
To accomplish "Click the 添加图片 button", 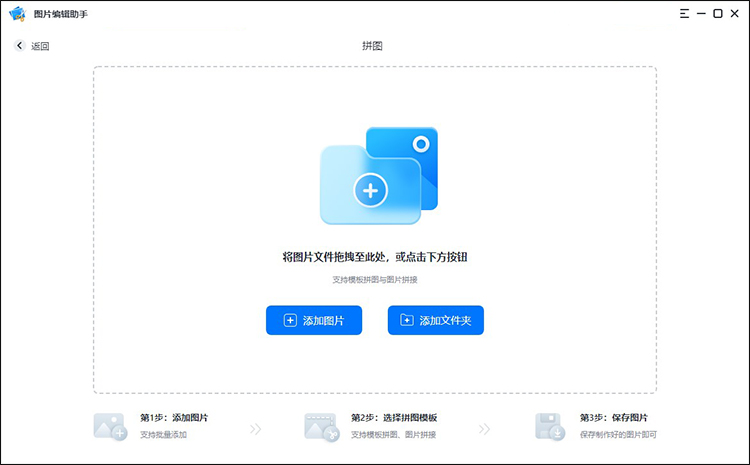I will (x=314, y=320).
